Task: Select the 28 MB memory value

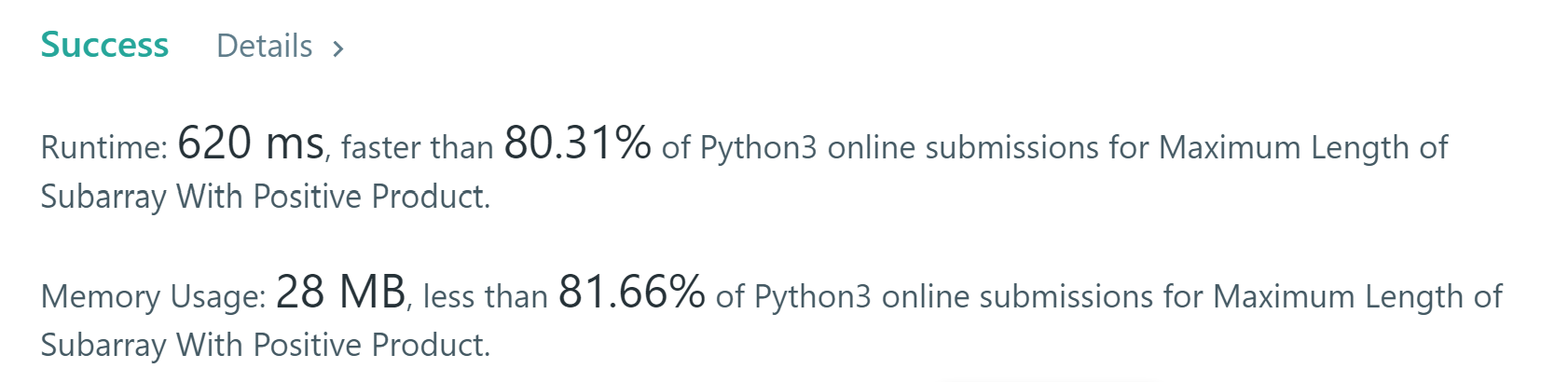Action: click(x=340, y=293)
